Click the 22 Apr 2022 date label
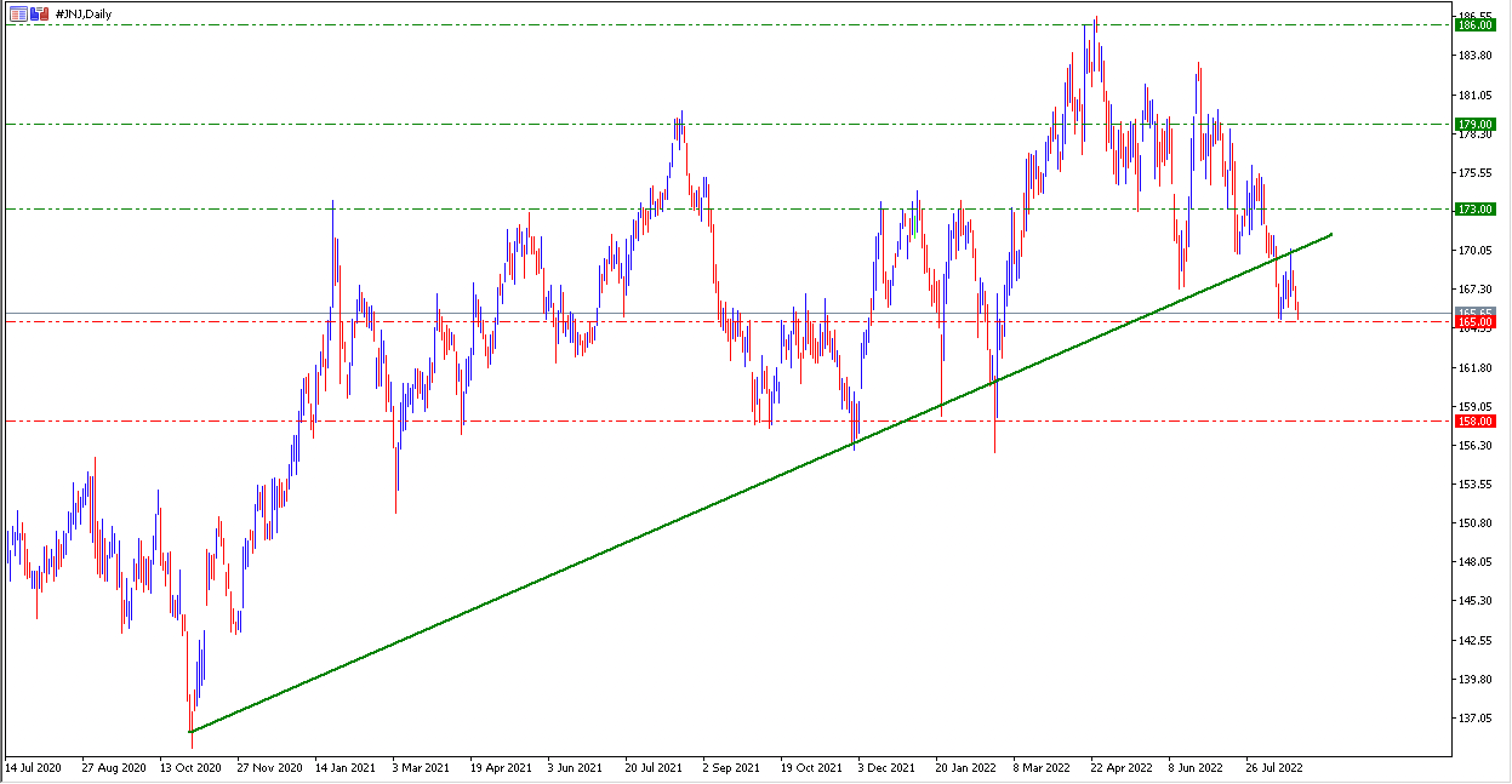This screenshot has width=1512, height=784. point(1122,768)
